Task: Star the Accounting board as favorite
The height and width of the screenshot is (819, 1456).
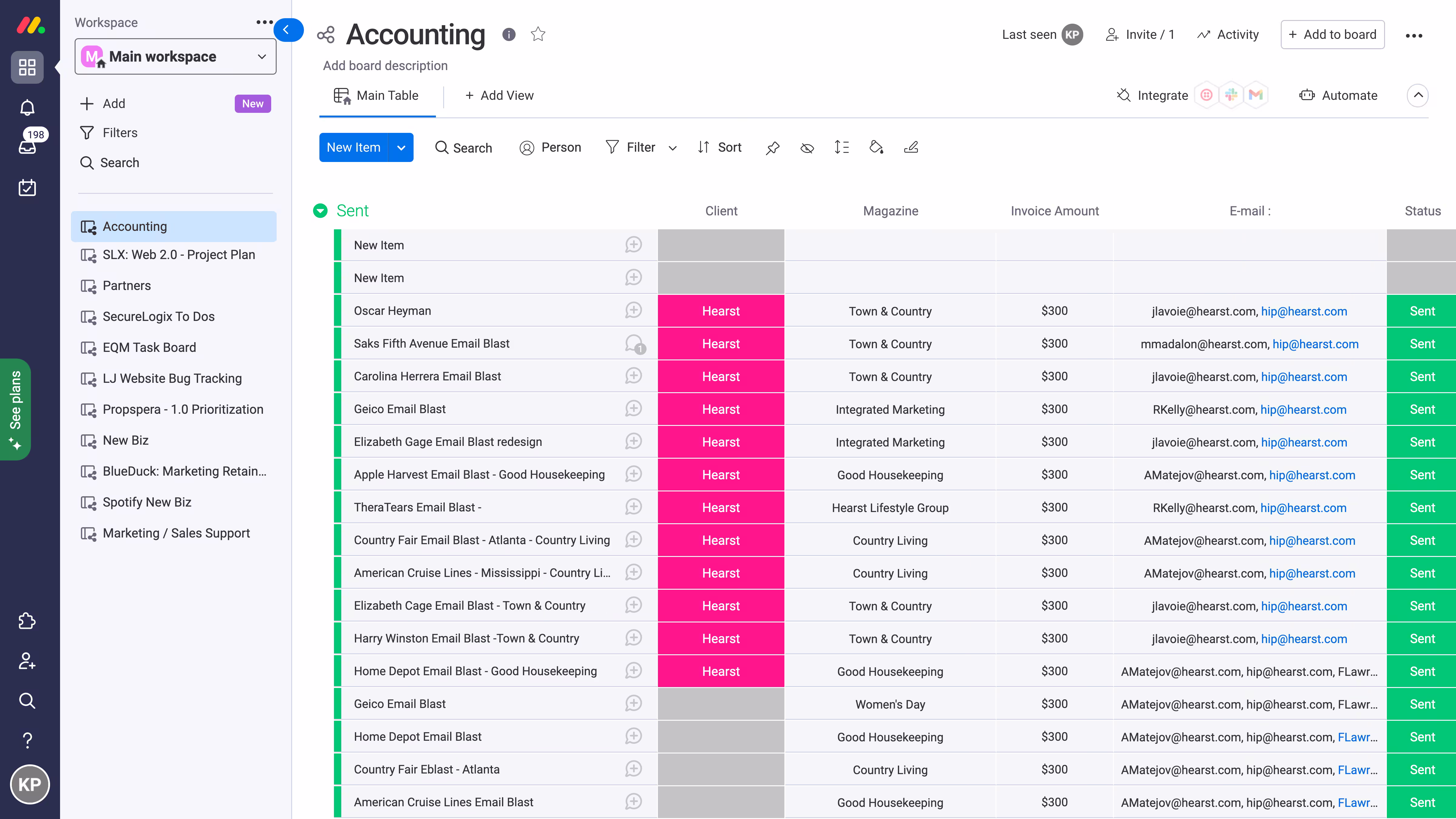Action: 538,35
